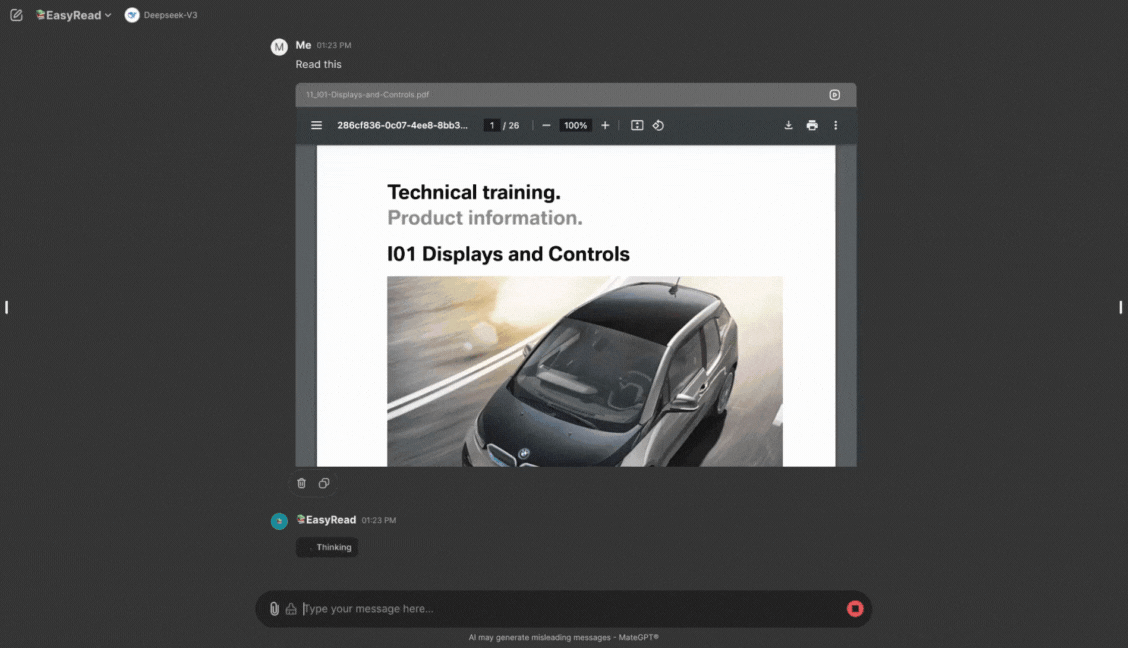Click the 'Technical training.' title text
The image size is (1128, 648).
click(473, 192)
